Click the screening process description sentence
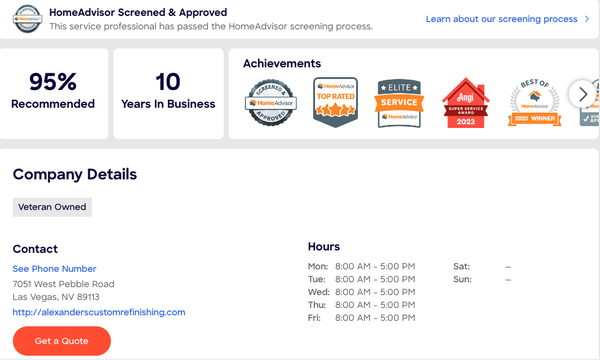600x360 pixels. coord(211,27)
